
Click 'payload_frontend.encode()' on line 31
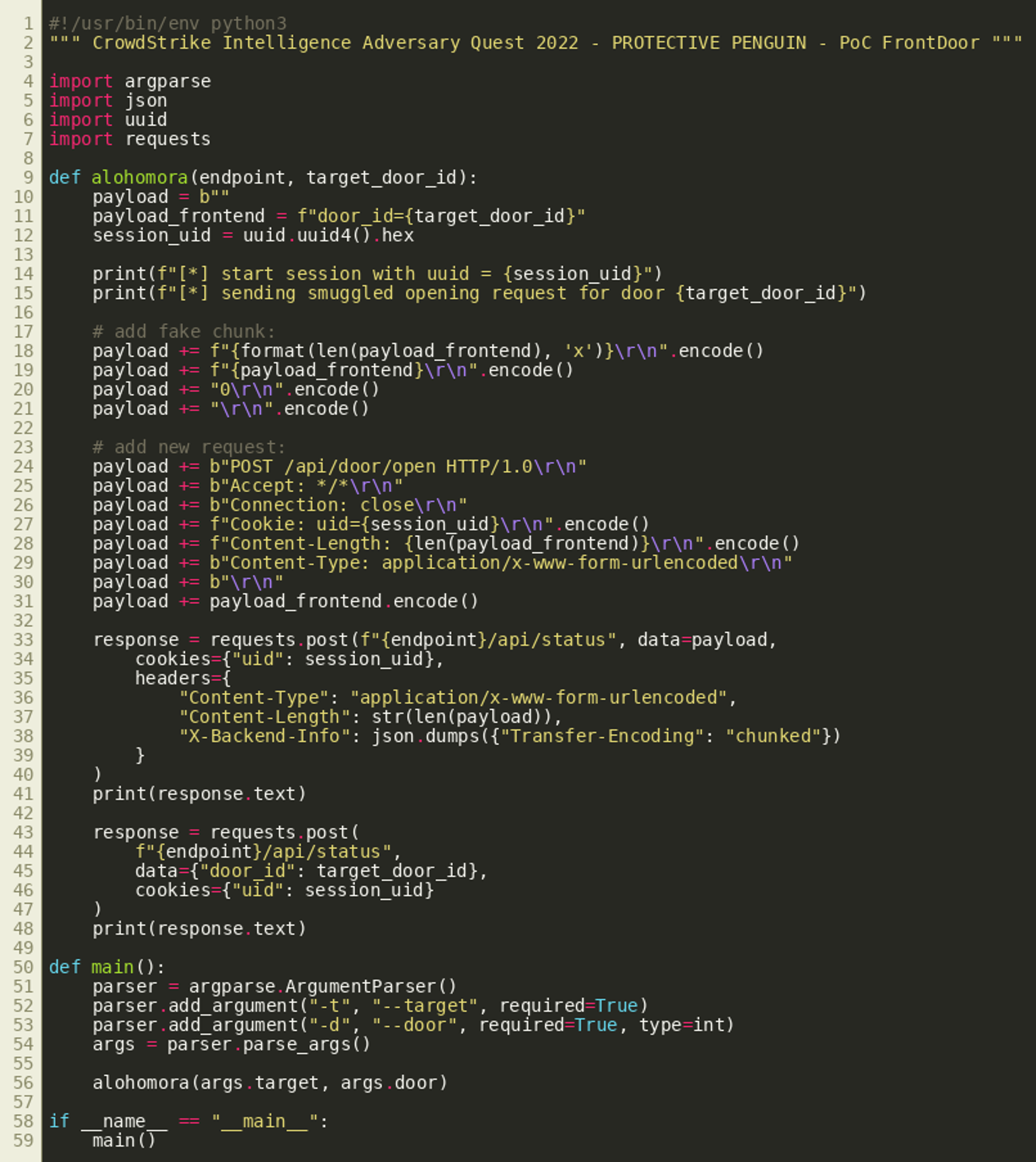[x=344, y=601]
